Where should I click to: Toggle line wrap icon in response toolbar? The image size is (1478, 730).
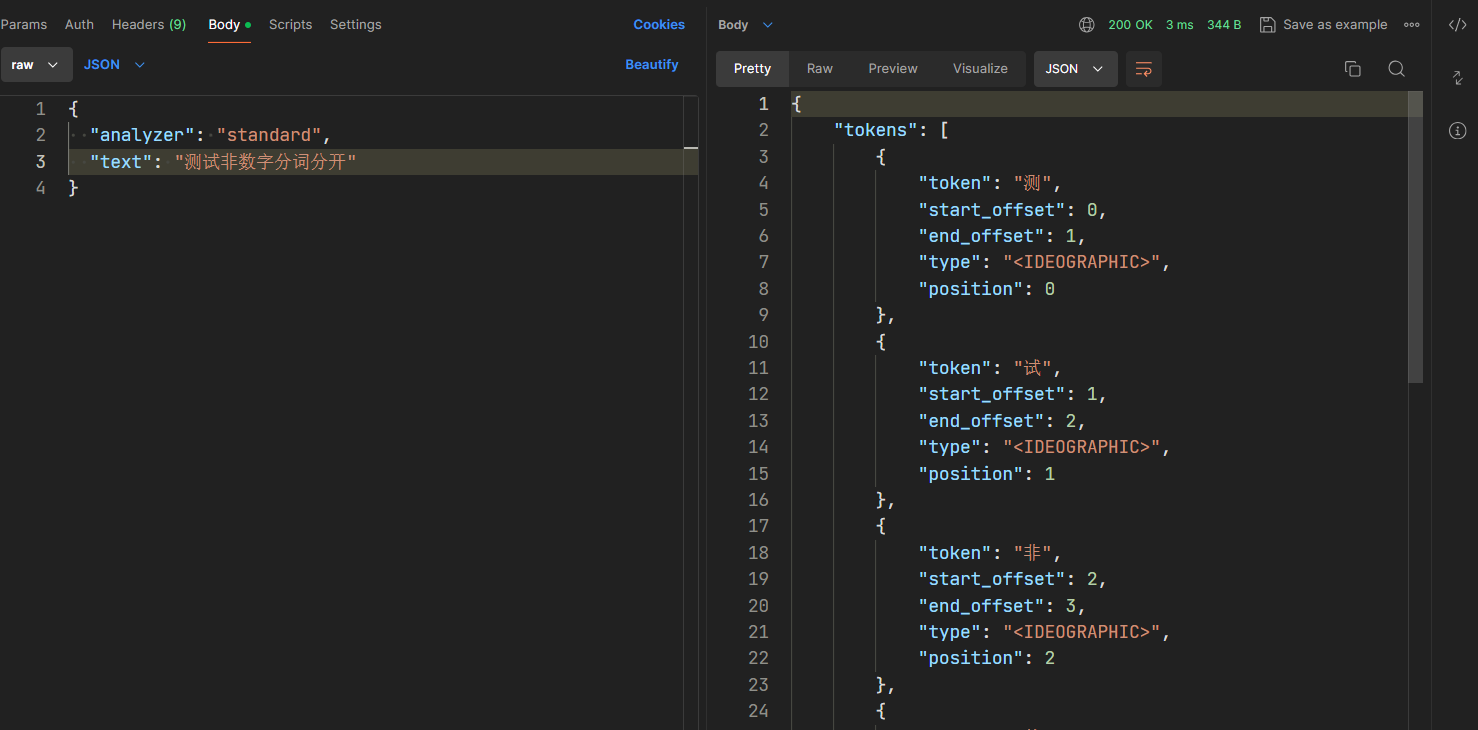click(x=1144, y=69)
